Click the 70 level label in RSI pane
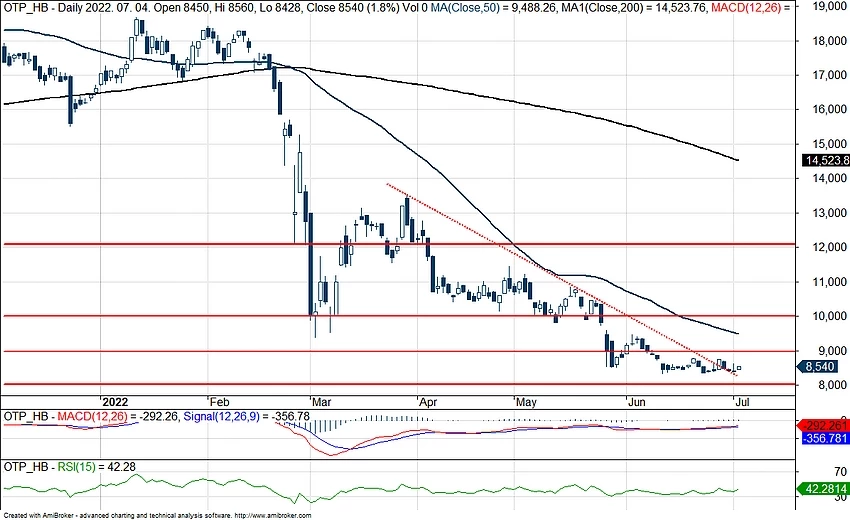 841,472
